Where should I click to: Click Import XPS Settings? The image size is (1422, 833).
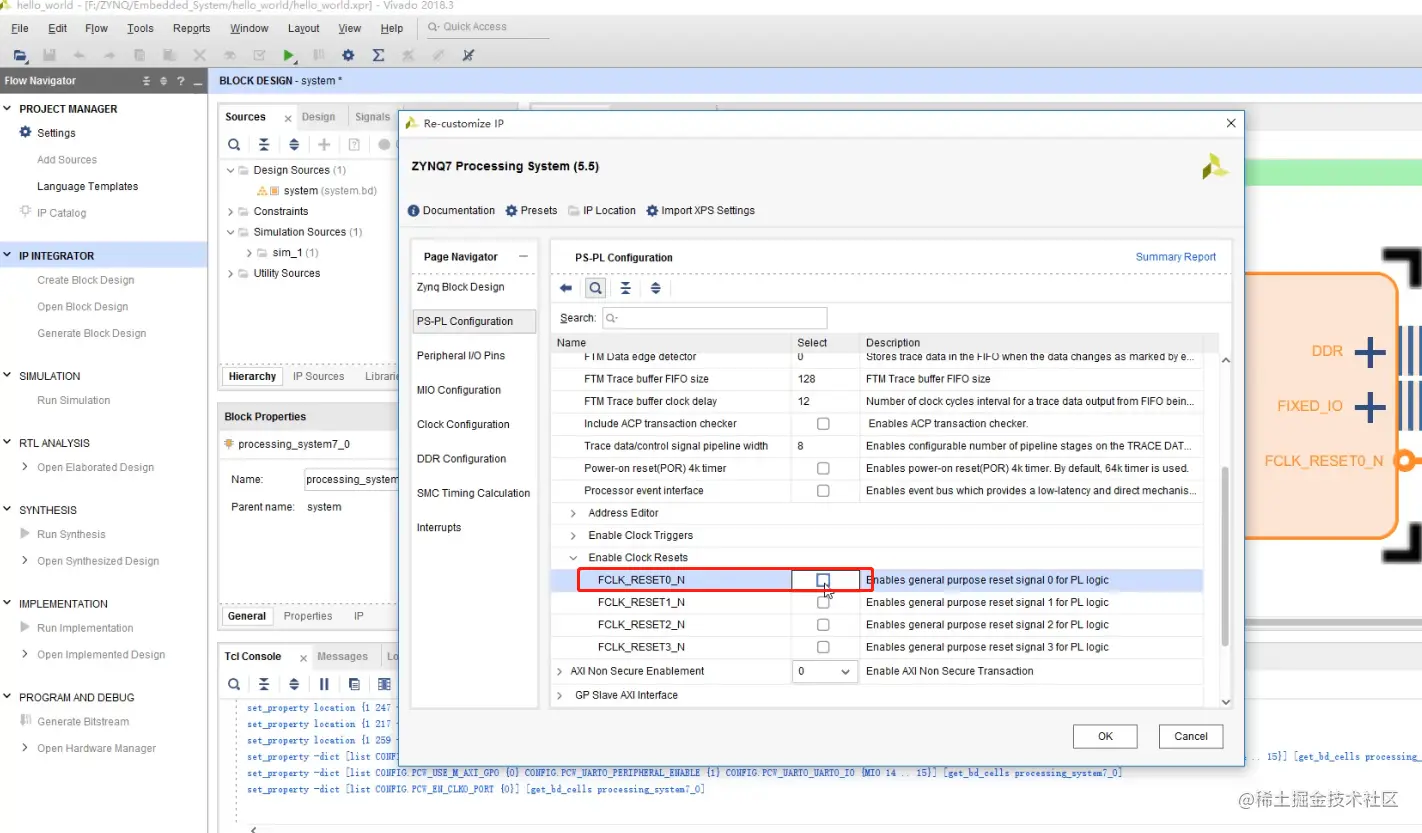point(701,211)
